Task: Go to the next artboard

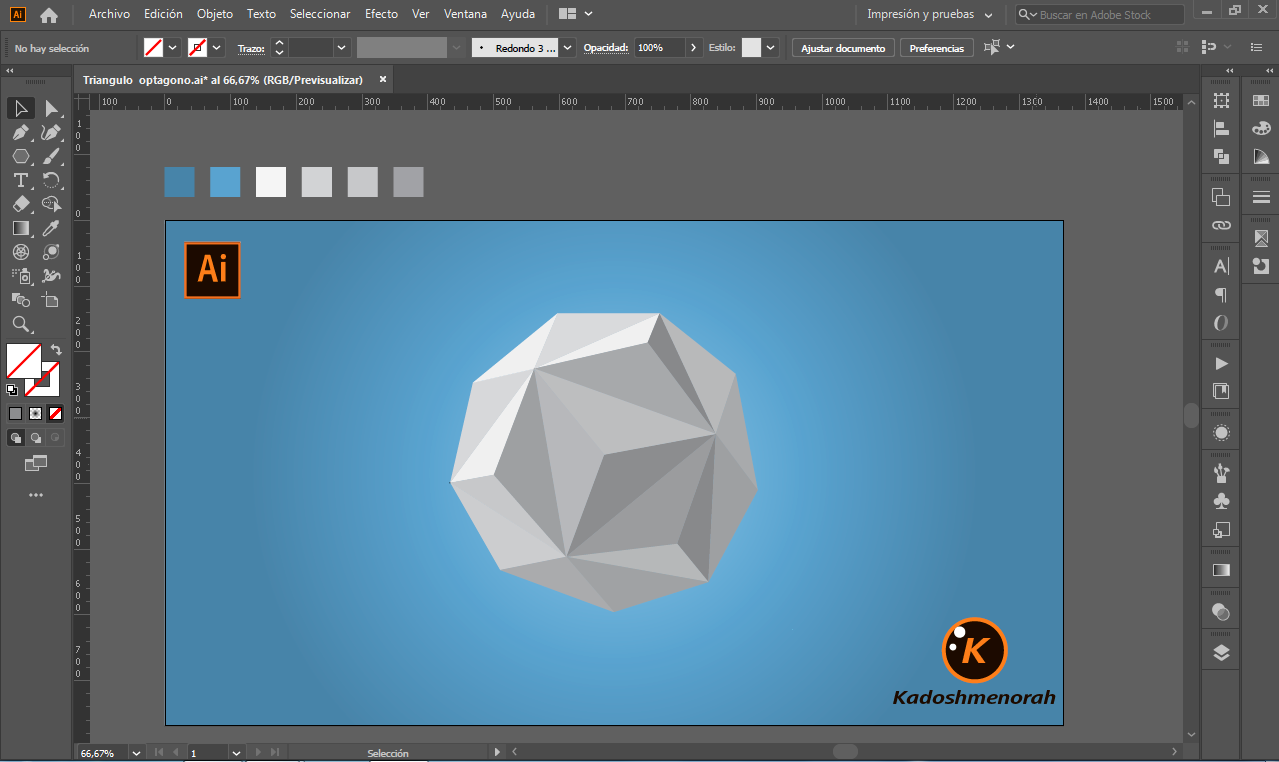Action: (x=258, y=752)
